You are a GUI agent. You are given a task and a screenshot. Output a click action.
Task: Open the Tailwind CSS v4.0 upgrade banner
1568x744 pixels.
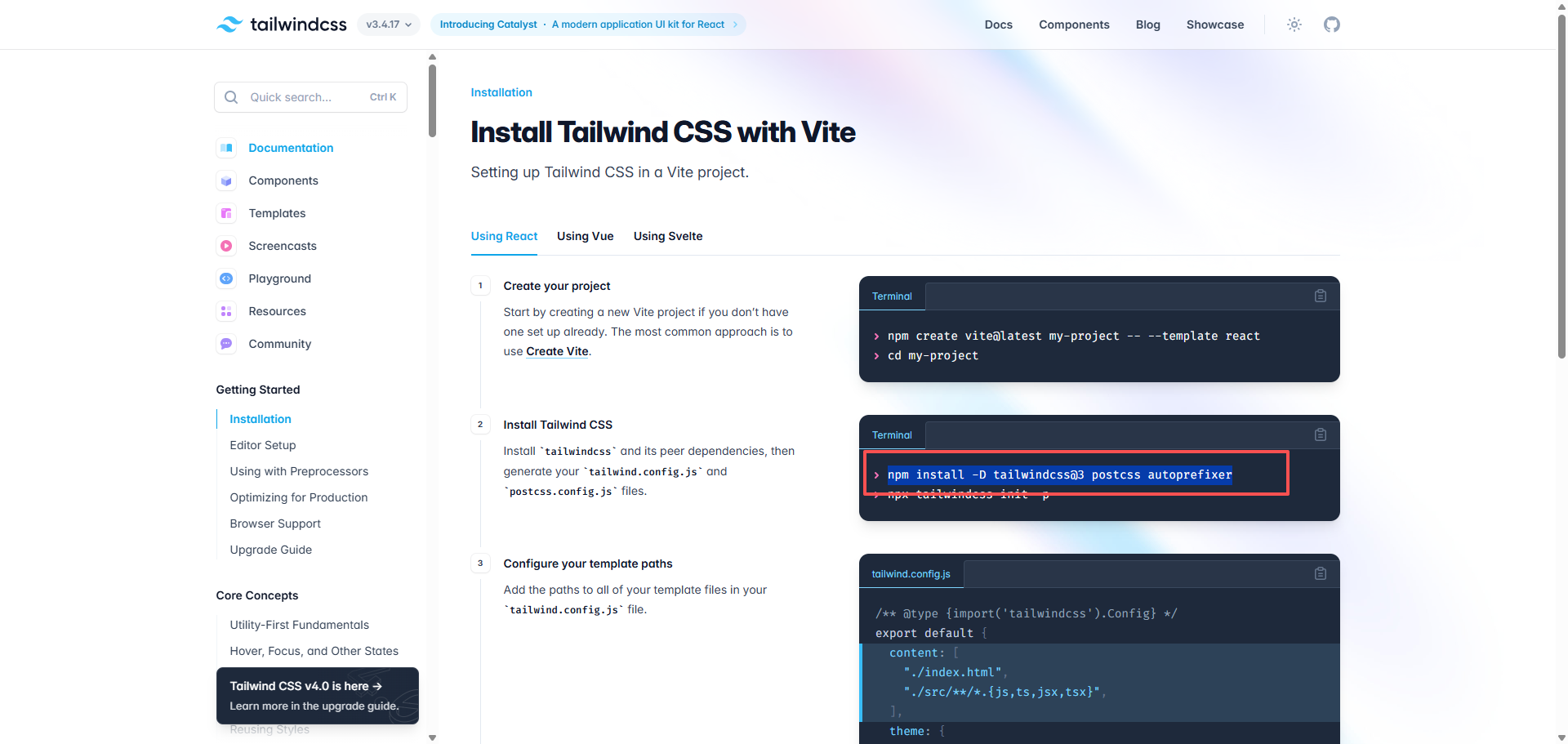coord(318,696)
